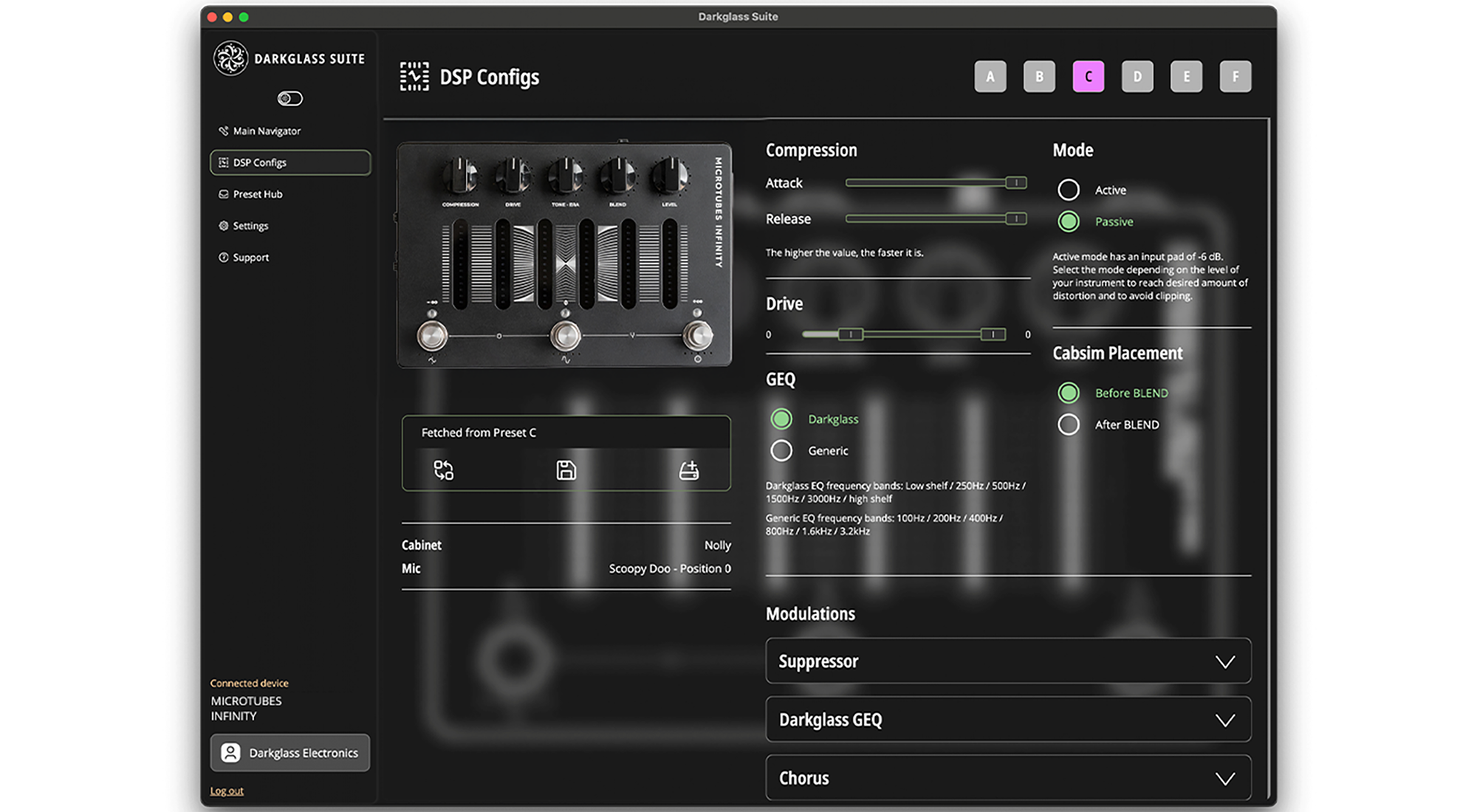Click the Cabsim Placement heading
The height and width of the screenshot is (812, 1477).
[x=1117, y=353]
